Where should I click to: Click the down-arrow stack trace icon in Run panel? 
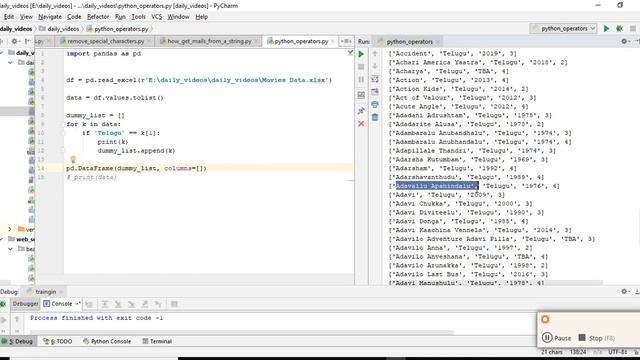point(375,67)
